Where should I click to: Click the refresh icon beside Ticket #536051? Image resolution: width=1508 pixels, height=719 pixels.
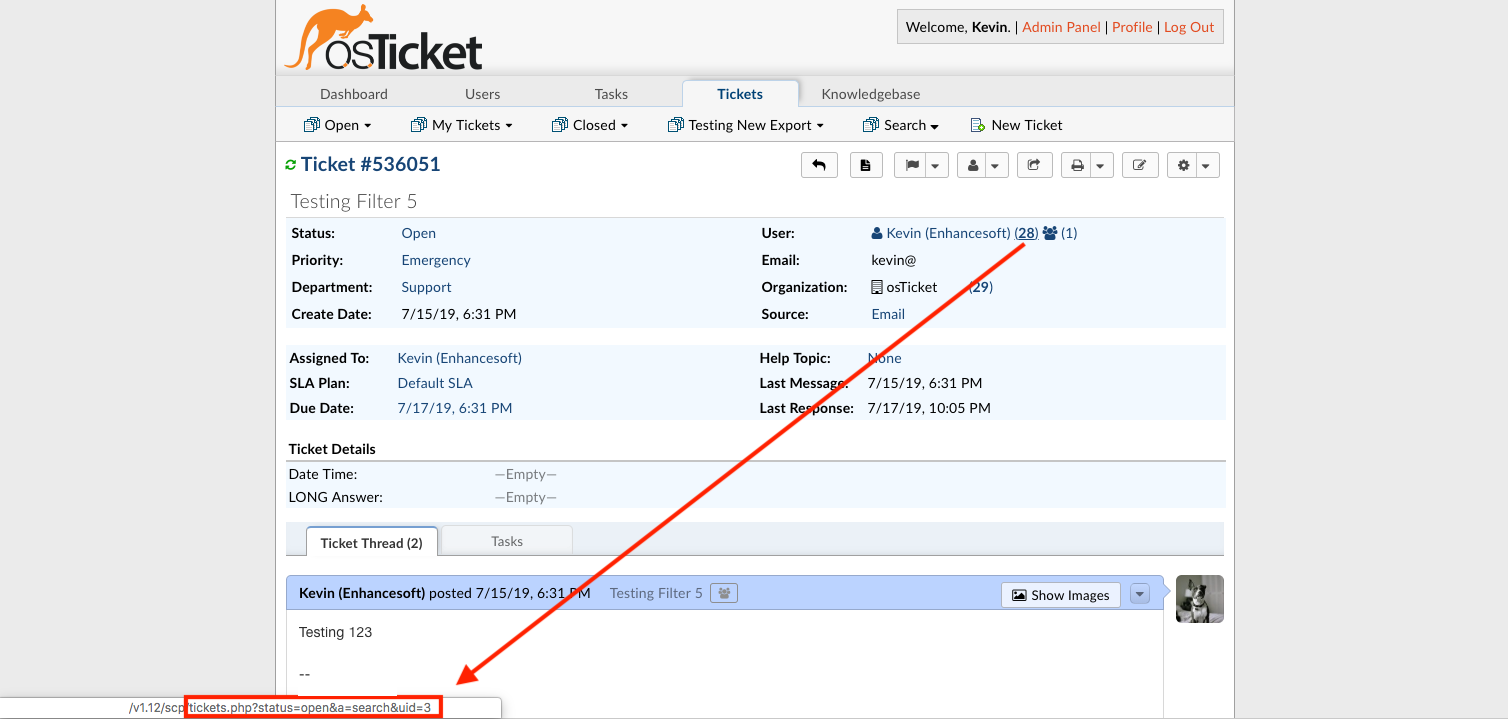click(x=291, y=164)
